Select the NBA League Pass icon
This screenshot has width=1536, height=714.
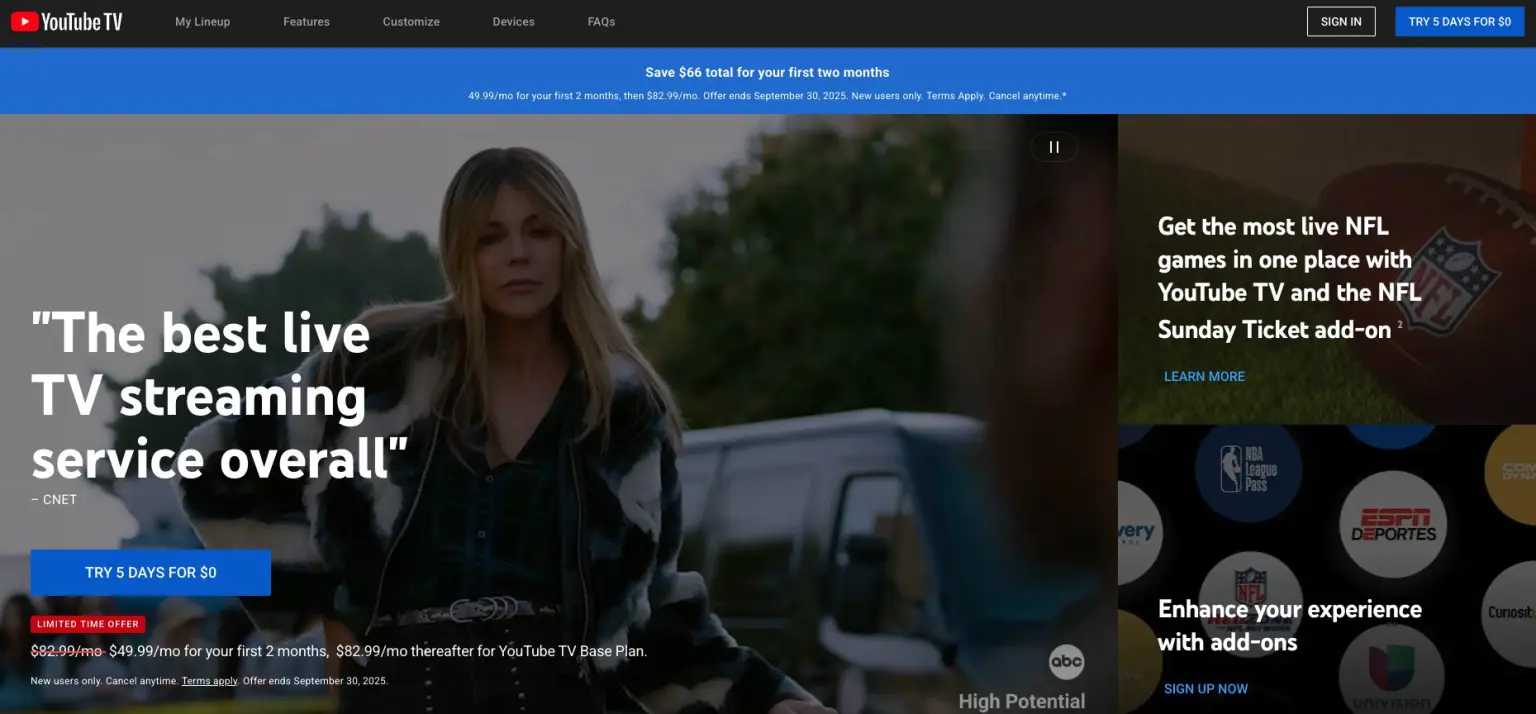point(1250,470)
